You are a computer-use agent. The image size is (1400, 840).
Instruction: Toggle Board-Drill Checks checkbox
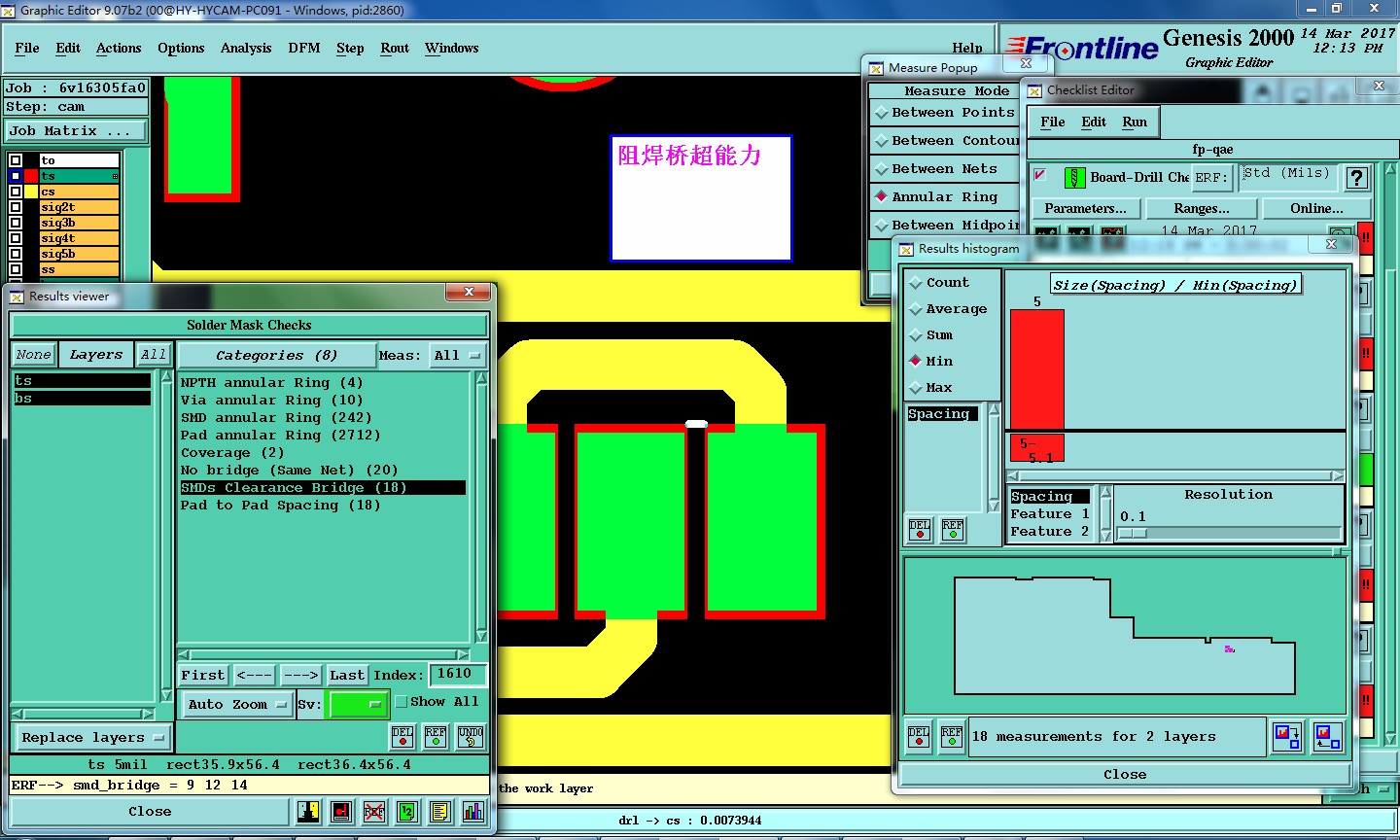pos(1040,175)
